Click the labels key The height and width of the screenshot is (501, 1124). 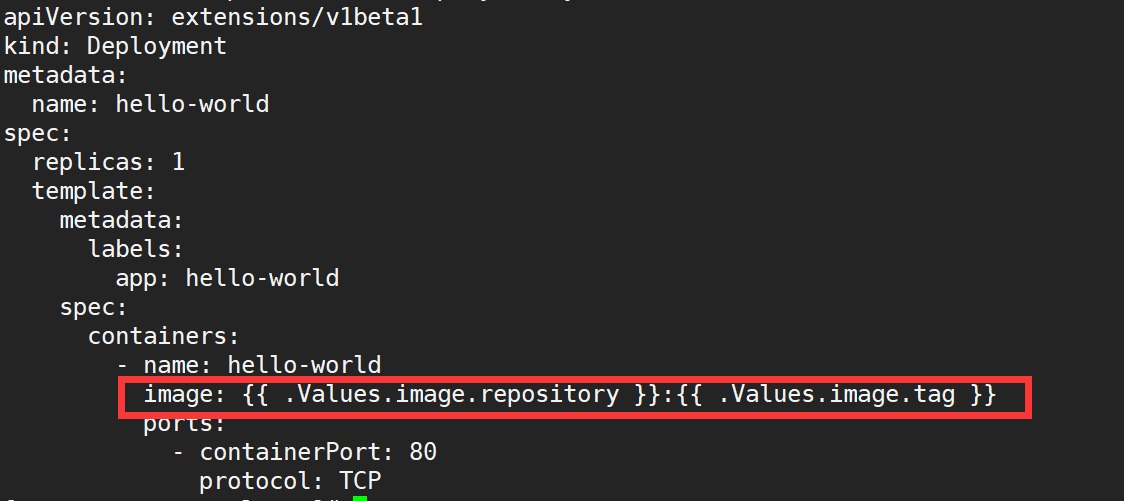click(135, 249)
